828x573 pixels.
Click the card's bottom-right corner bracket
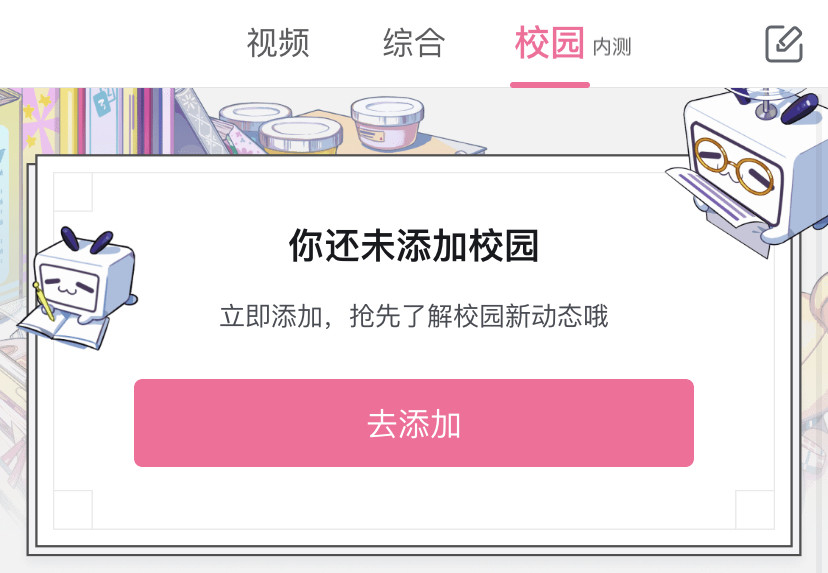click(x=755, y=510)
